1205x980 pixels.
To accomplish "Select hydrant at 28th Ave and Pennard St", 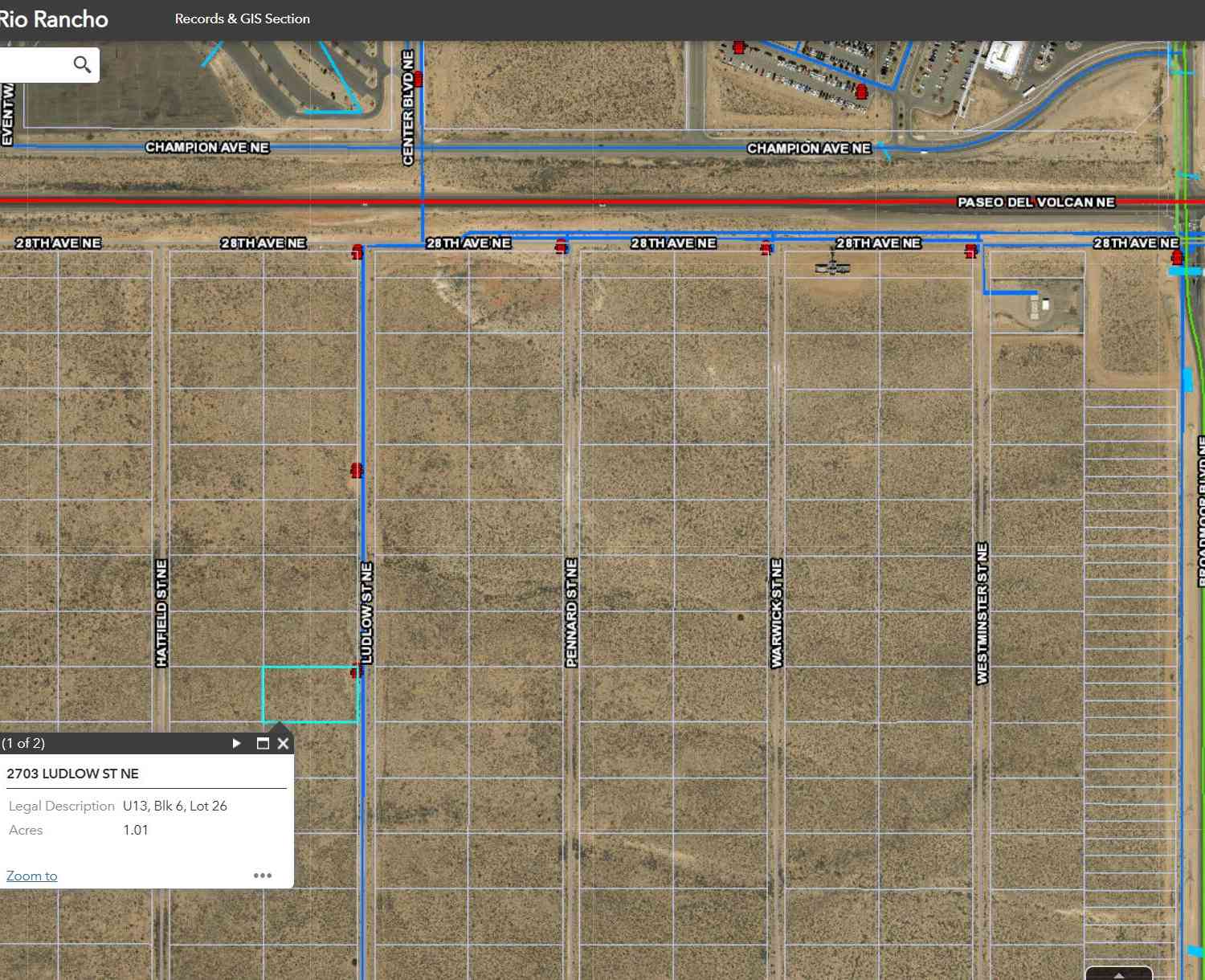I will (562, 246).
